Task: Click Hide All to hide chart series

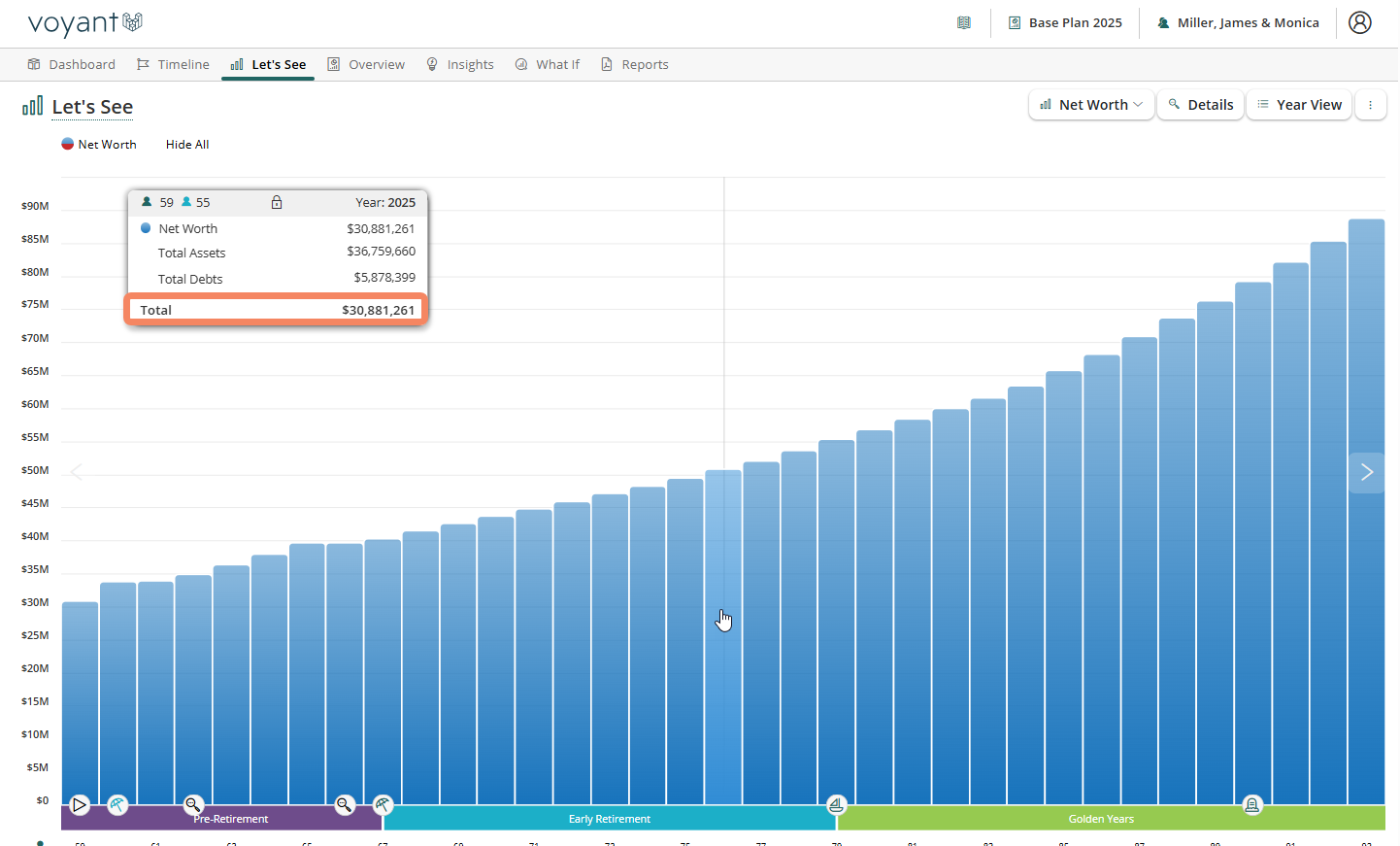Action: pos(187,145)
